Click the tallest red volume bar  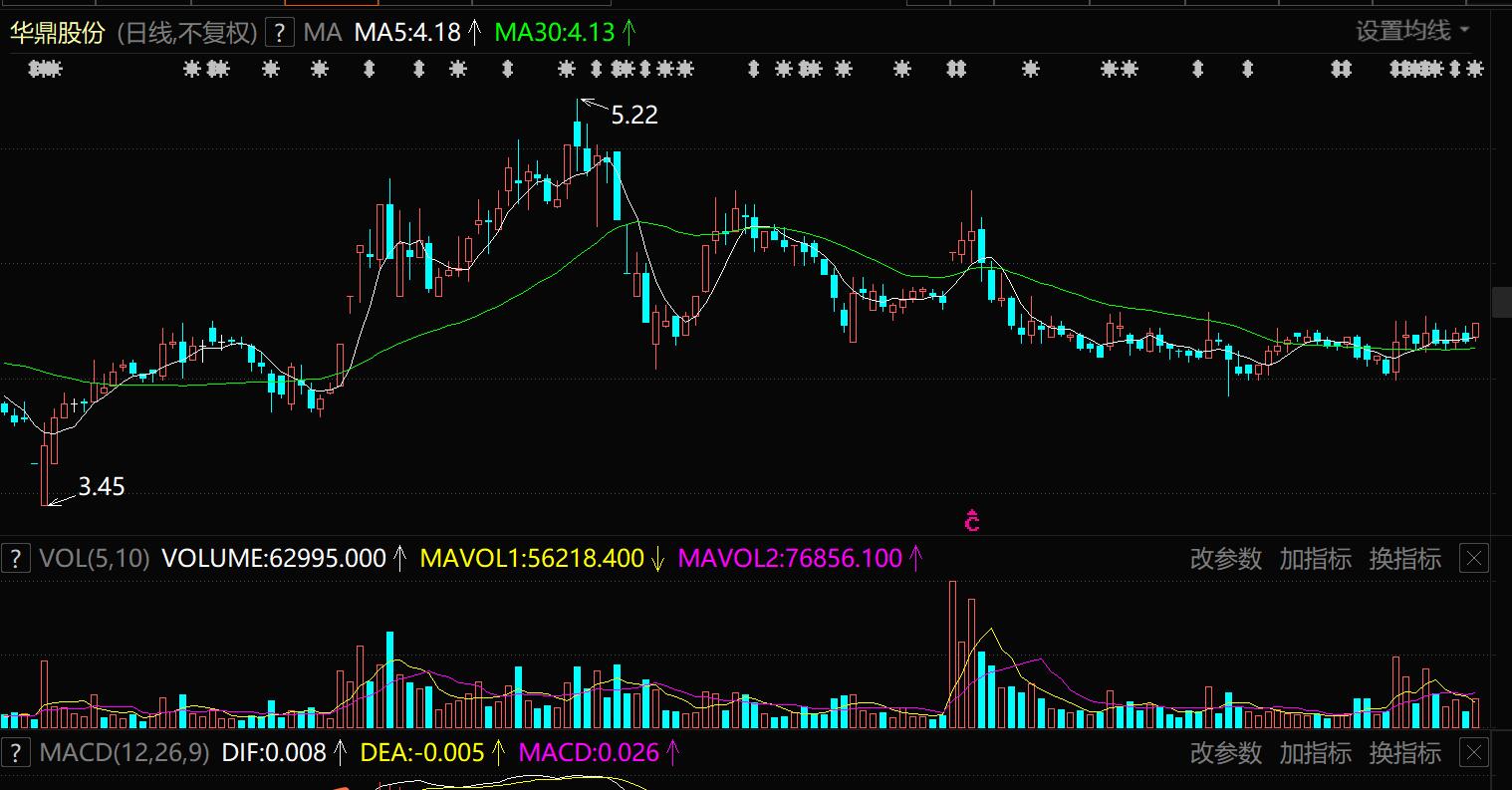click(x=952, y=655)
